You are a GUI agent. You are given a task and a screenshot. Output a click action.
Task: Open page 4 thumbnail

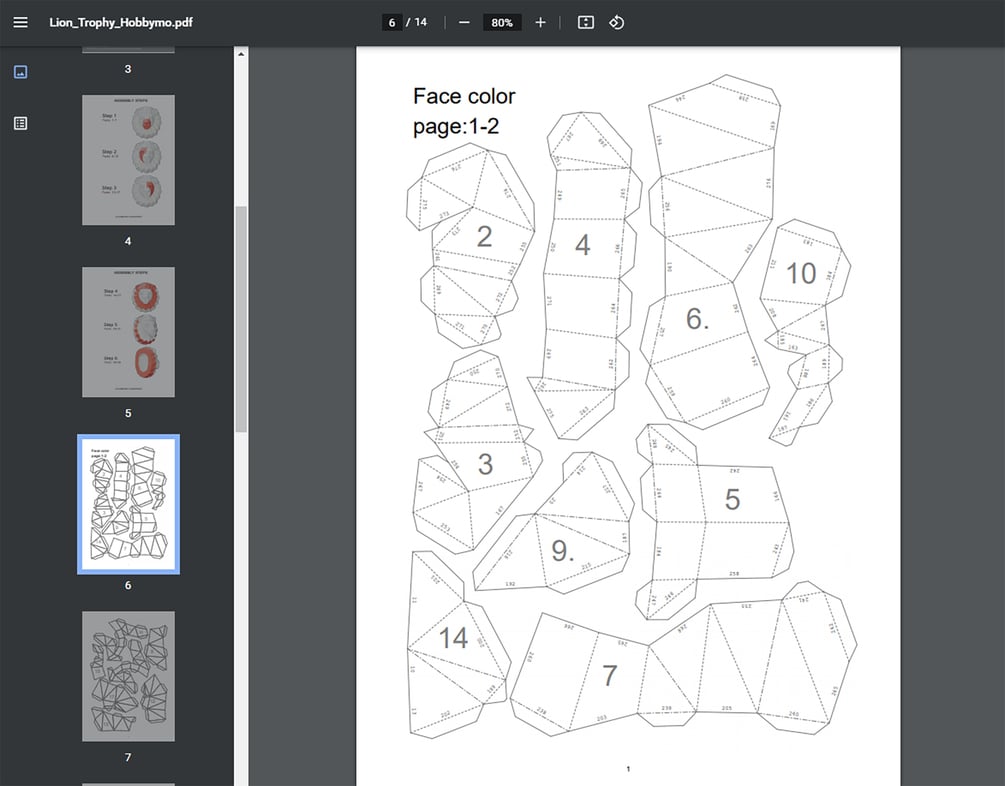click(x=128, y=160)
